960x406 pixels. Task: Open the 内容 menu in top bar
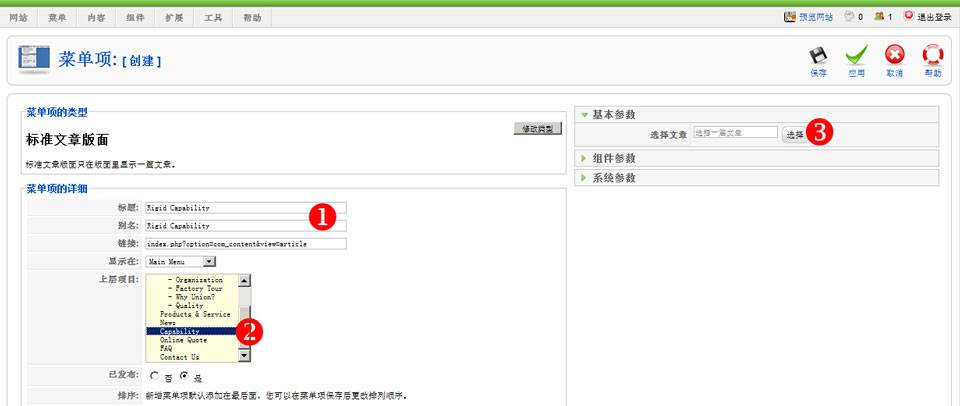click(97, 18)
